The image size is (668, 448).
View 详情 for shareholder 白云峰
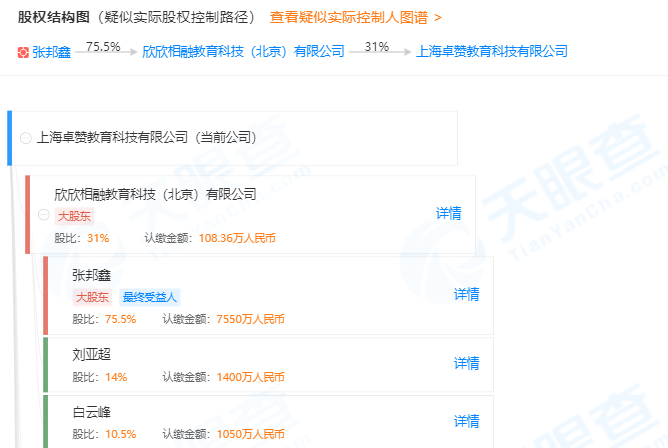tap(466, 421)
